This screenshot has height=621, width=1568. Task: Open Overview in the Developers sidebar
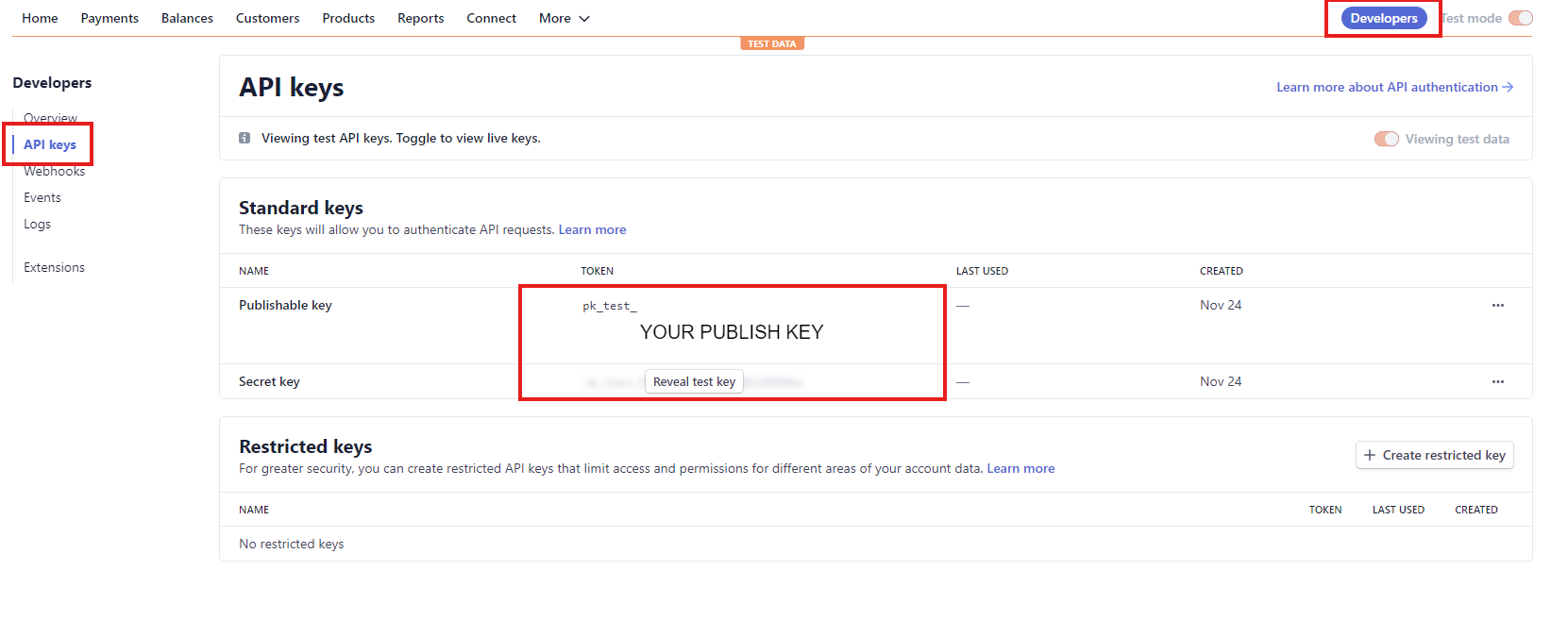pyautogui.click(x=51, y=118)
